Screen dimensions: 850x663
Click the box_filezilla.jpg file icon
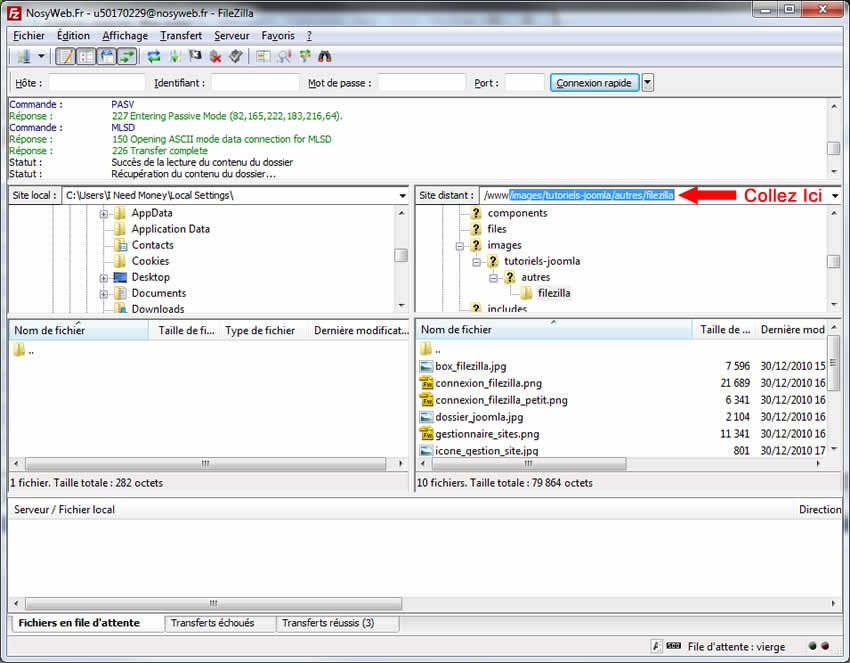point(427,366)
